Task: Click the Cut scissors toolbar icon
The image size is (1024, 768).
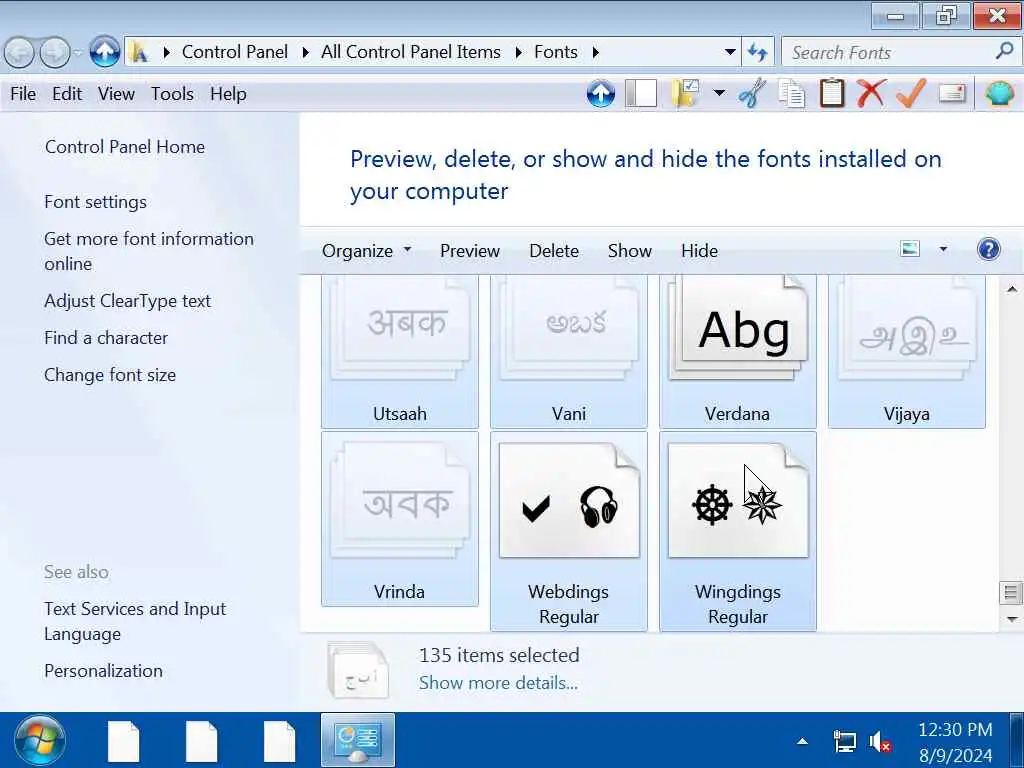Action: pyautogui.click(x=752, y=93)
